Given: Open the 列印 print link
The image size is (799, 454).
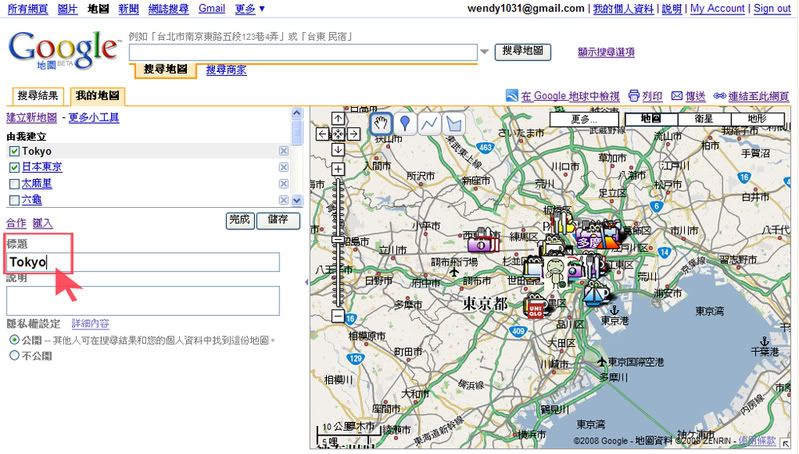Looking at the screenshot, I should pyautogui.click(x=645, y=96).
